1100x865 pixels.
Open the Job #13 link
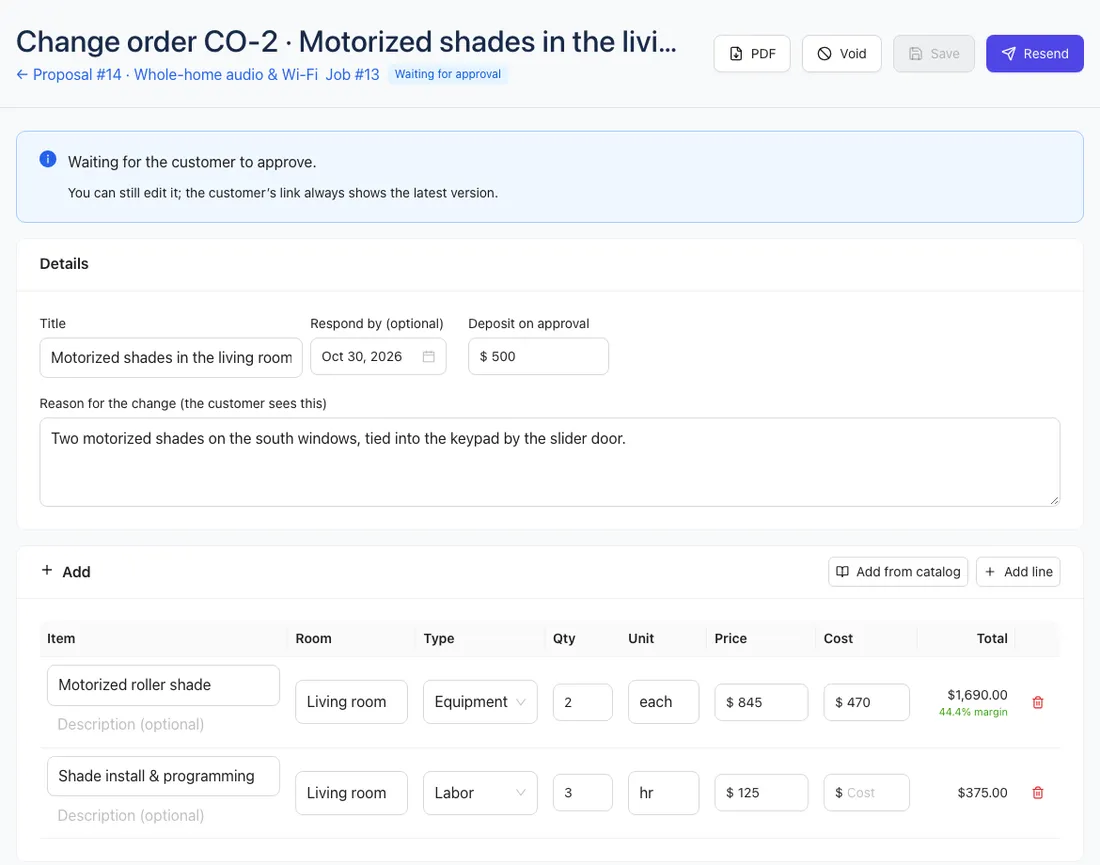352,74
